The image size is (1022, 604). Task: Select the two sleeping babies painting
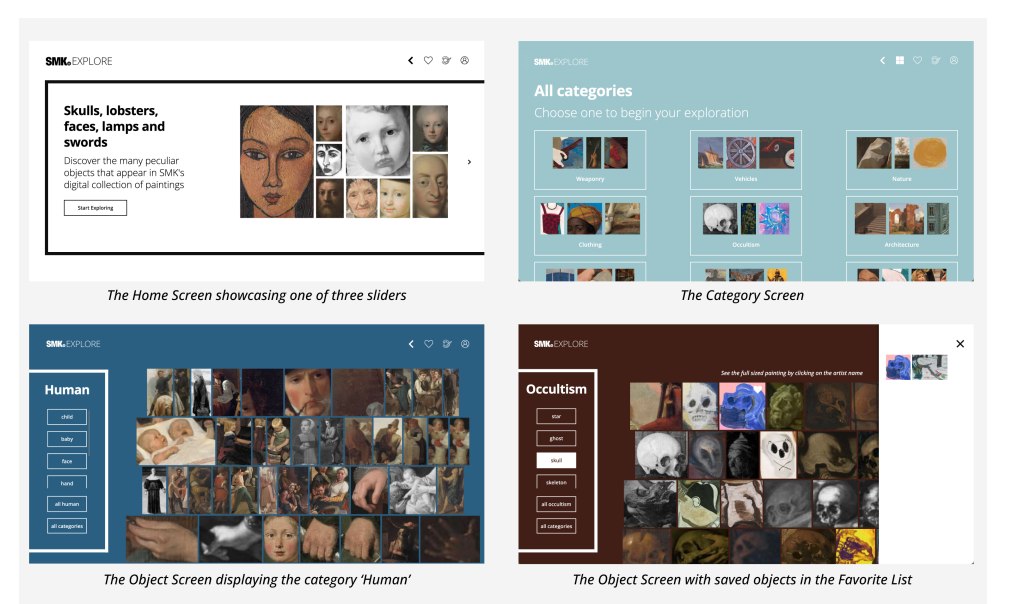coord(175,442)
